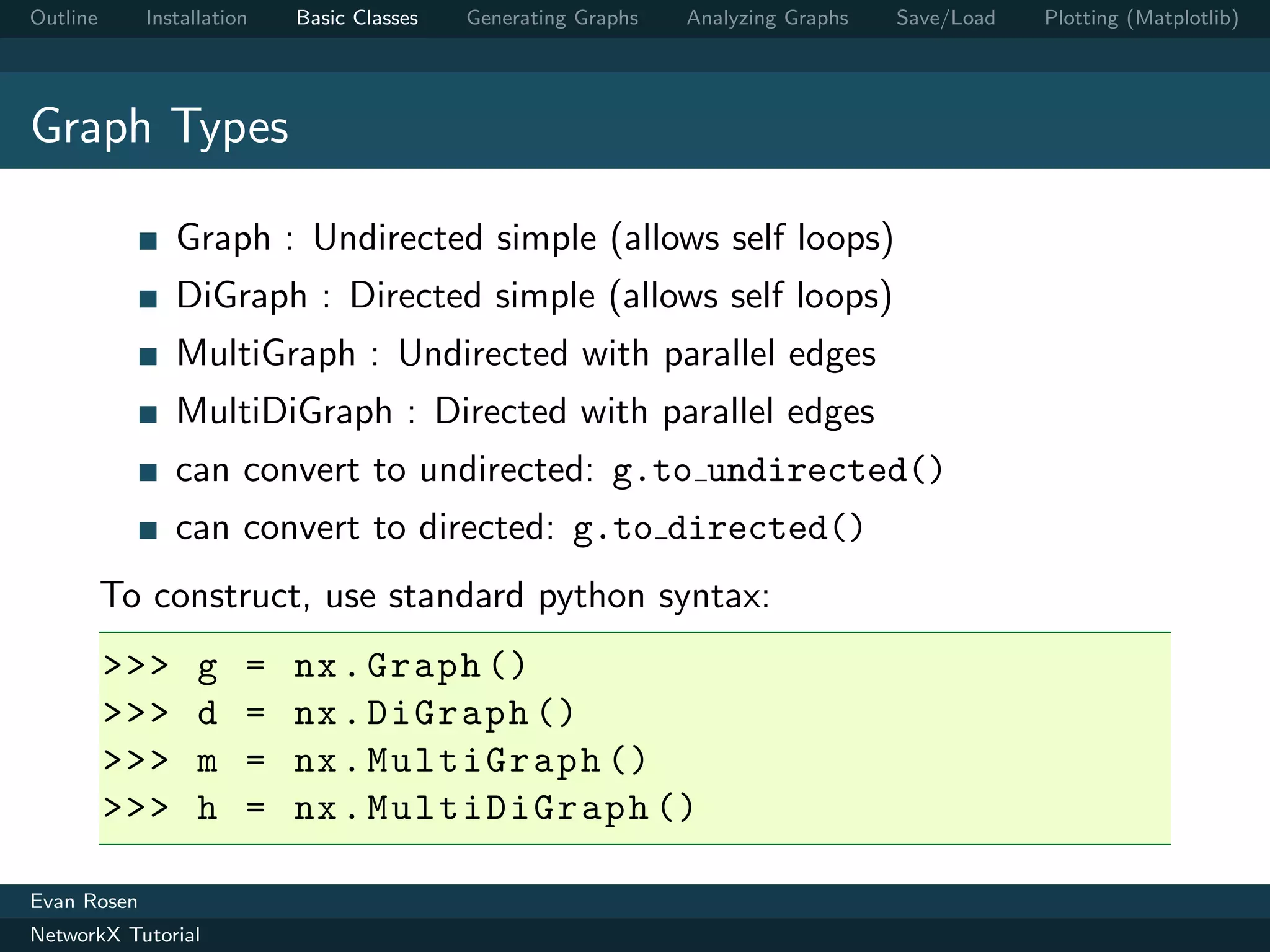
Task: Click the bullet beside 'can convert to undirected'
Action: (148, 473)
